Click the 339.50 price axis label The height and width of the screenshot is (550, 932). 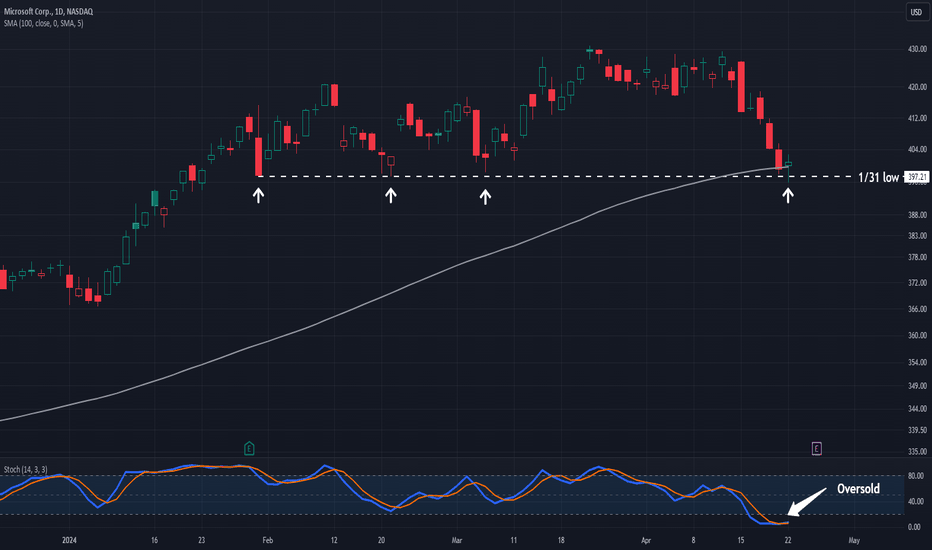click(917, 430)
